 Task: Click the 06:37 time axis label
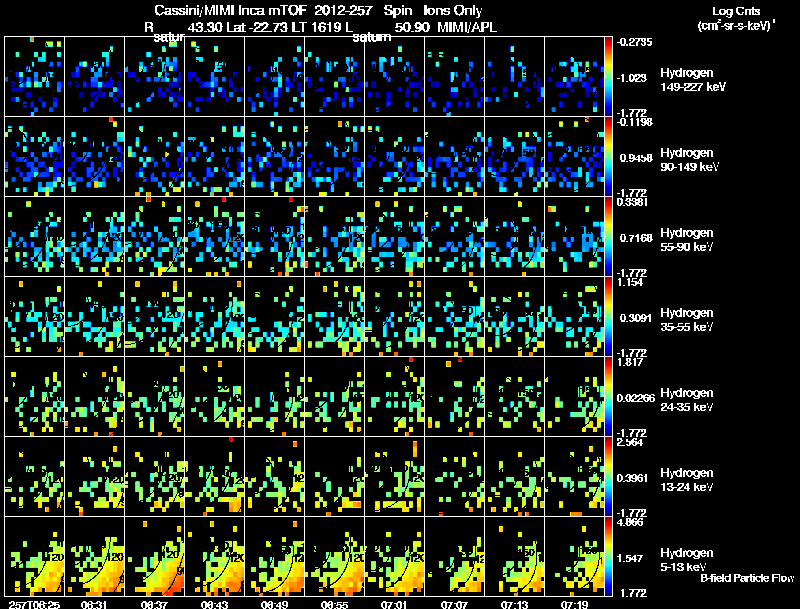click(154, 604)
